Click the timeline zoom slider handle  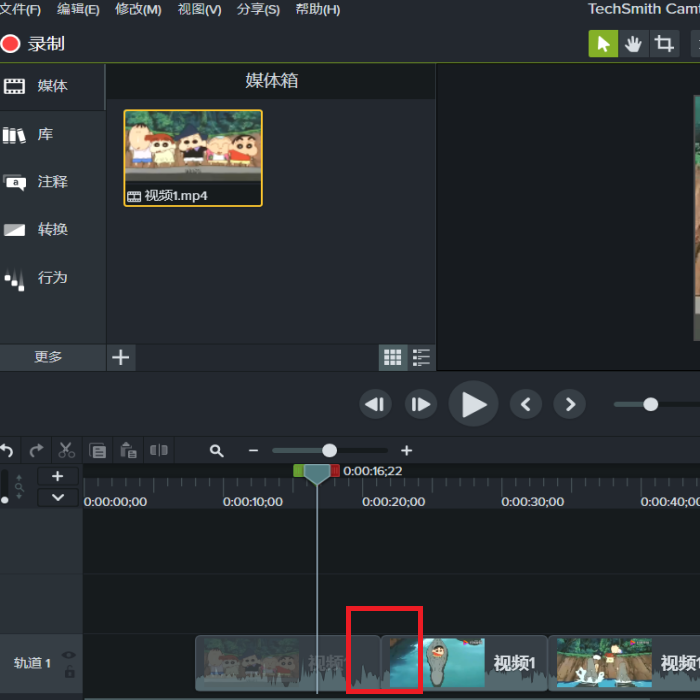coord(329,450)
